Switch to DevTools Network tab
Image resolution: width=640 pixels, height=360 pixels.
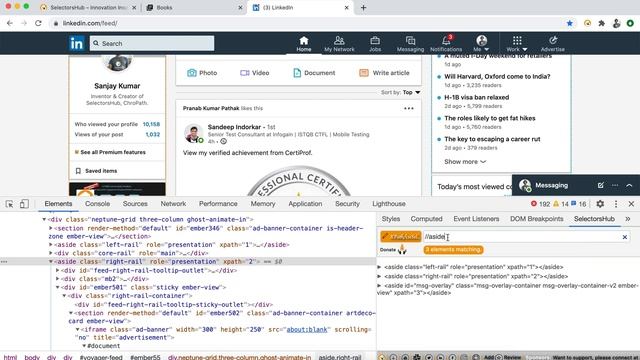pyautogui.click(x=173, y=204)
